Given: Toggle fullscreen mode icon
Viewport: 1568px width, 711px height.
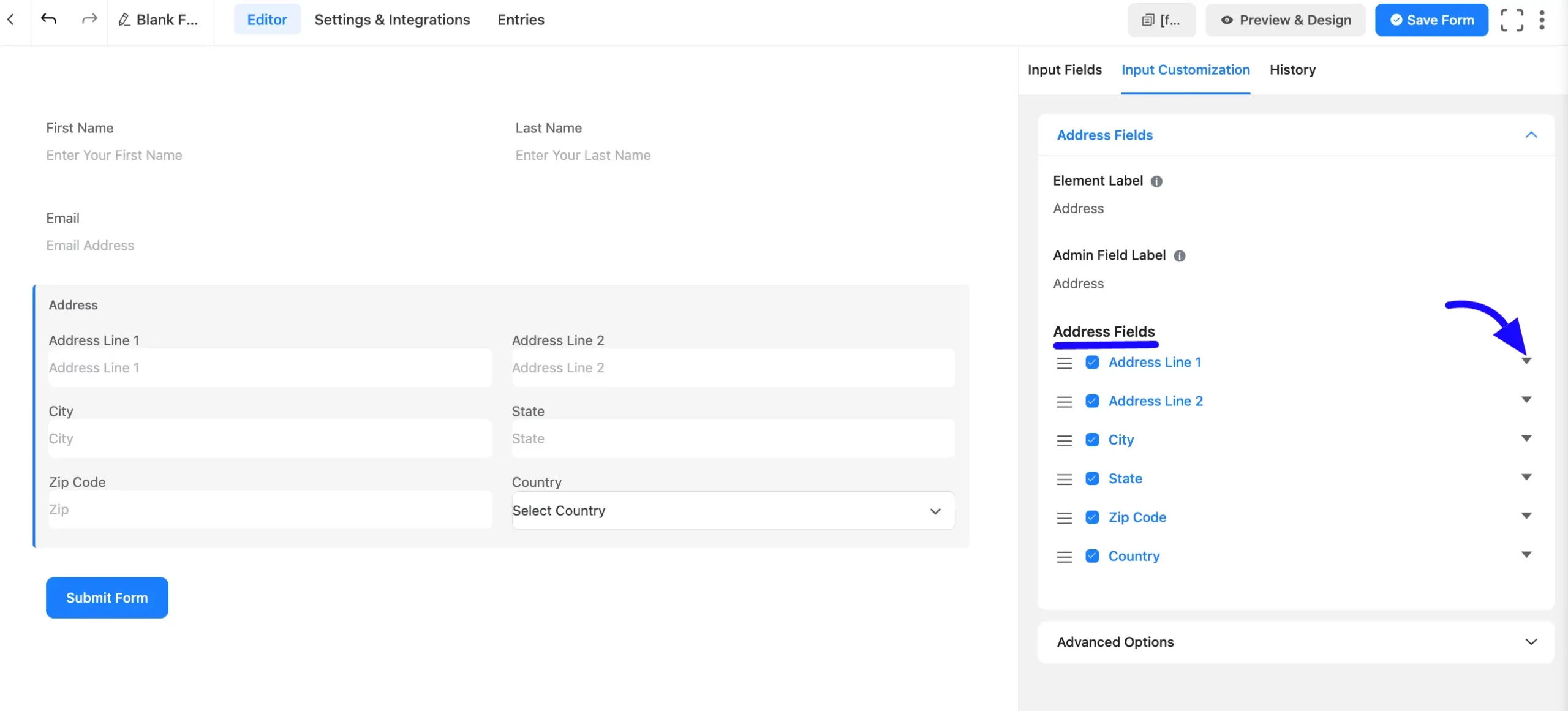Looking at the screenshot, I should coord(1512,20).
